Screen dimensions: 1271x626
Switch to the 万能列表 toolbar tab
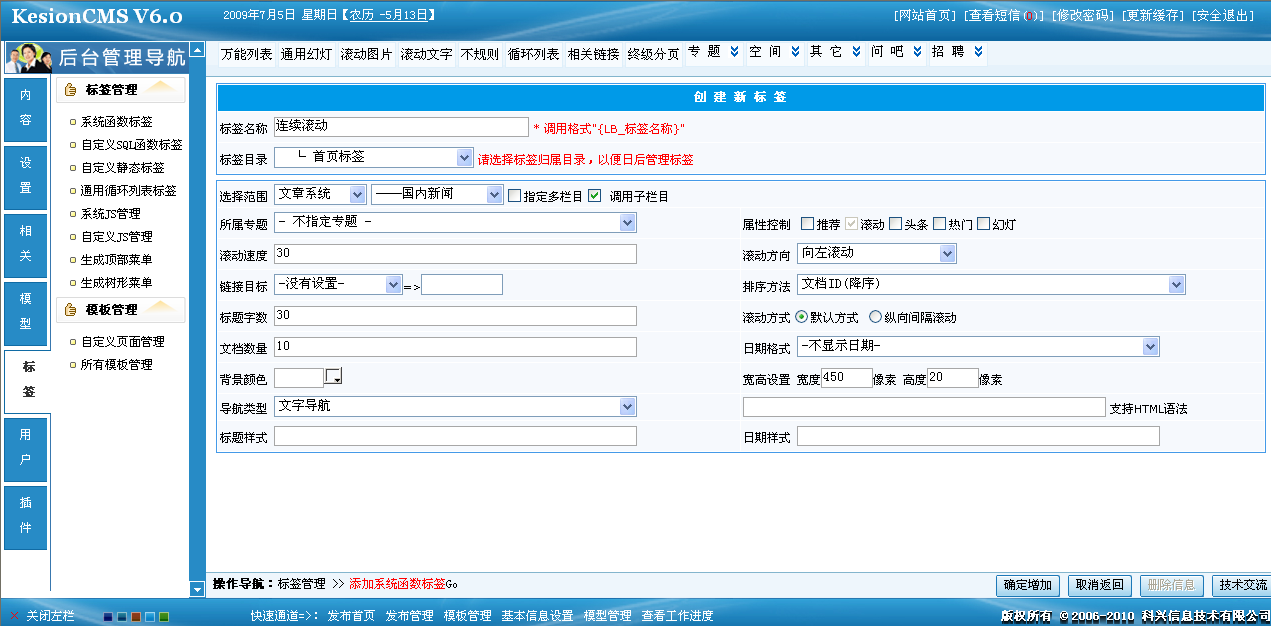[244, 53]
